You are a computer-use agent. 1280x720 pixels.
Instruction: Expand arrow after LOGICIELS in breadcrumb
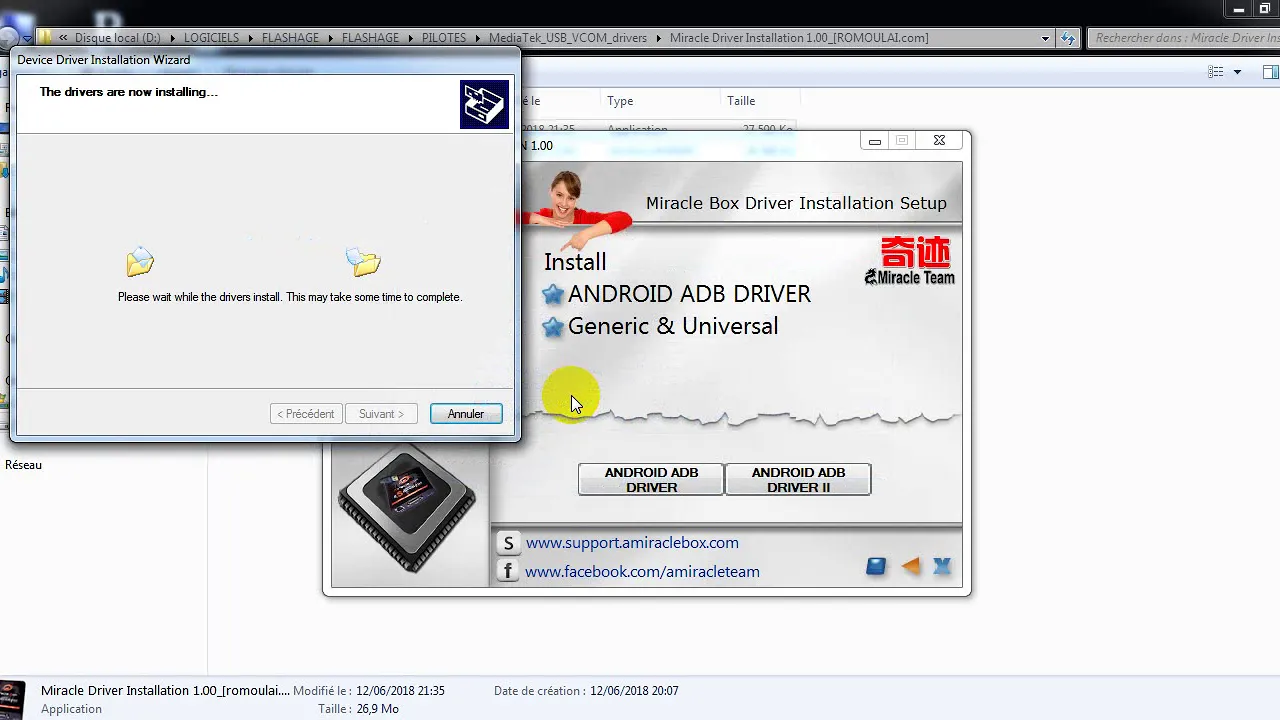[x=251, y=38]
